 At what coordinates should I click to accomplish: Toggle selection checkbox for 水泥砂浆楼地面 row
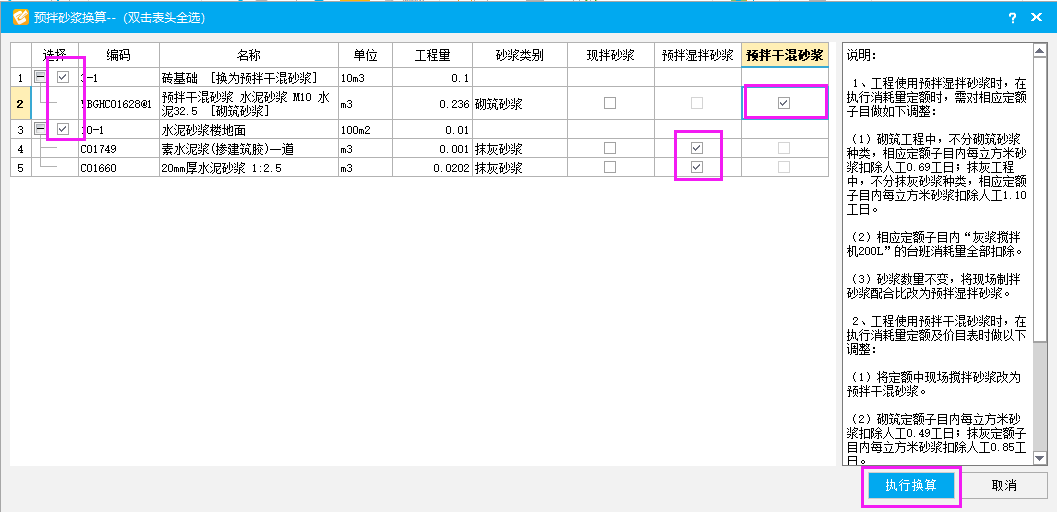pyautogui.click(x=63, y=129)
